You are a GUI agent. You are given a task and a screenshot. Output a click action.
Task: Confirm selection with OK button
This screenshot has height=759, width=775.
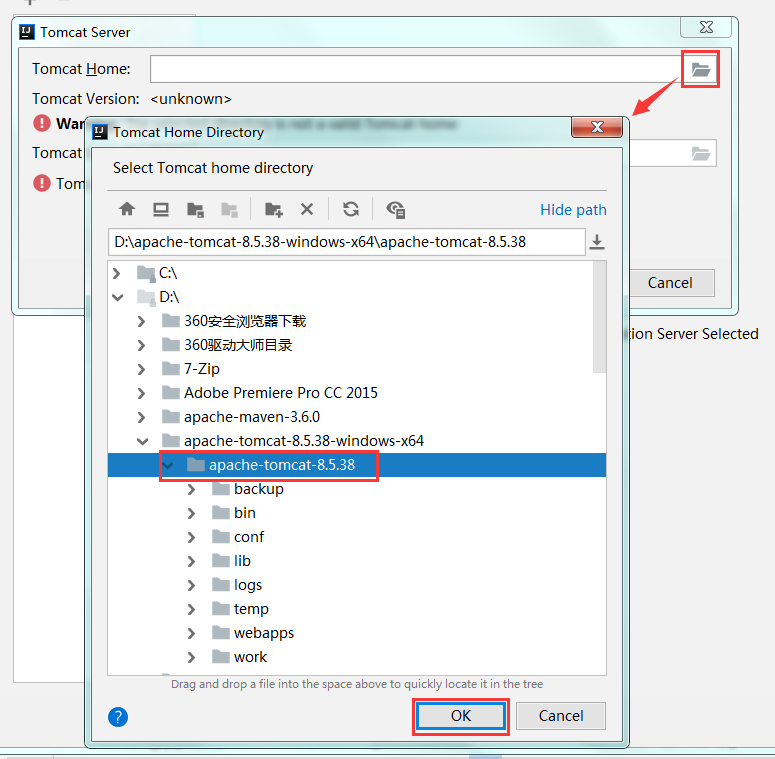pyautogui.click(x=461, y=716)
